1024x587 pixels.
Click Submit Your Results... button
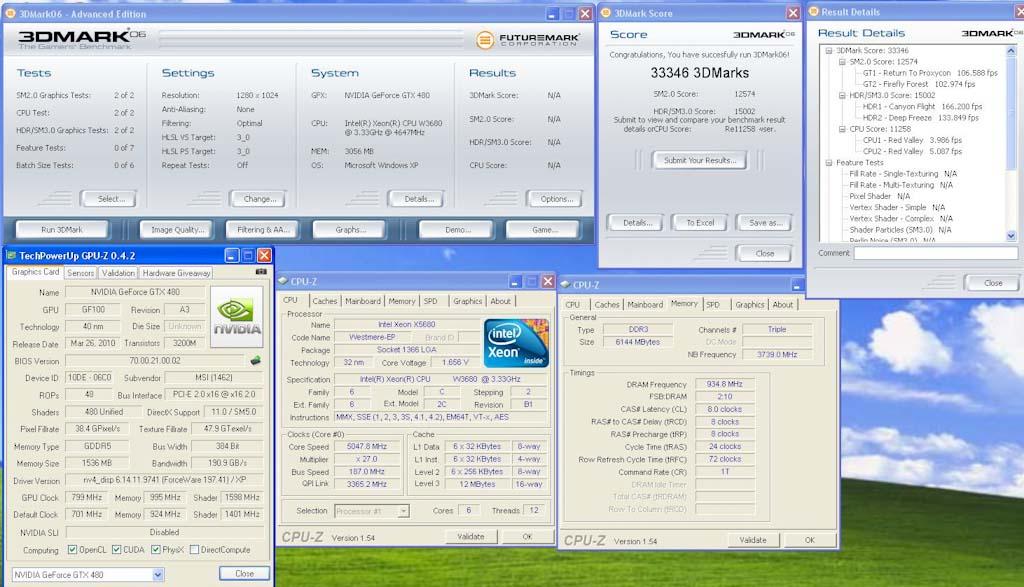[699, 160]
